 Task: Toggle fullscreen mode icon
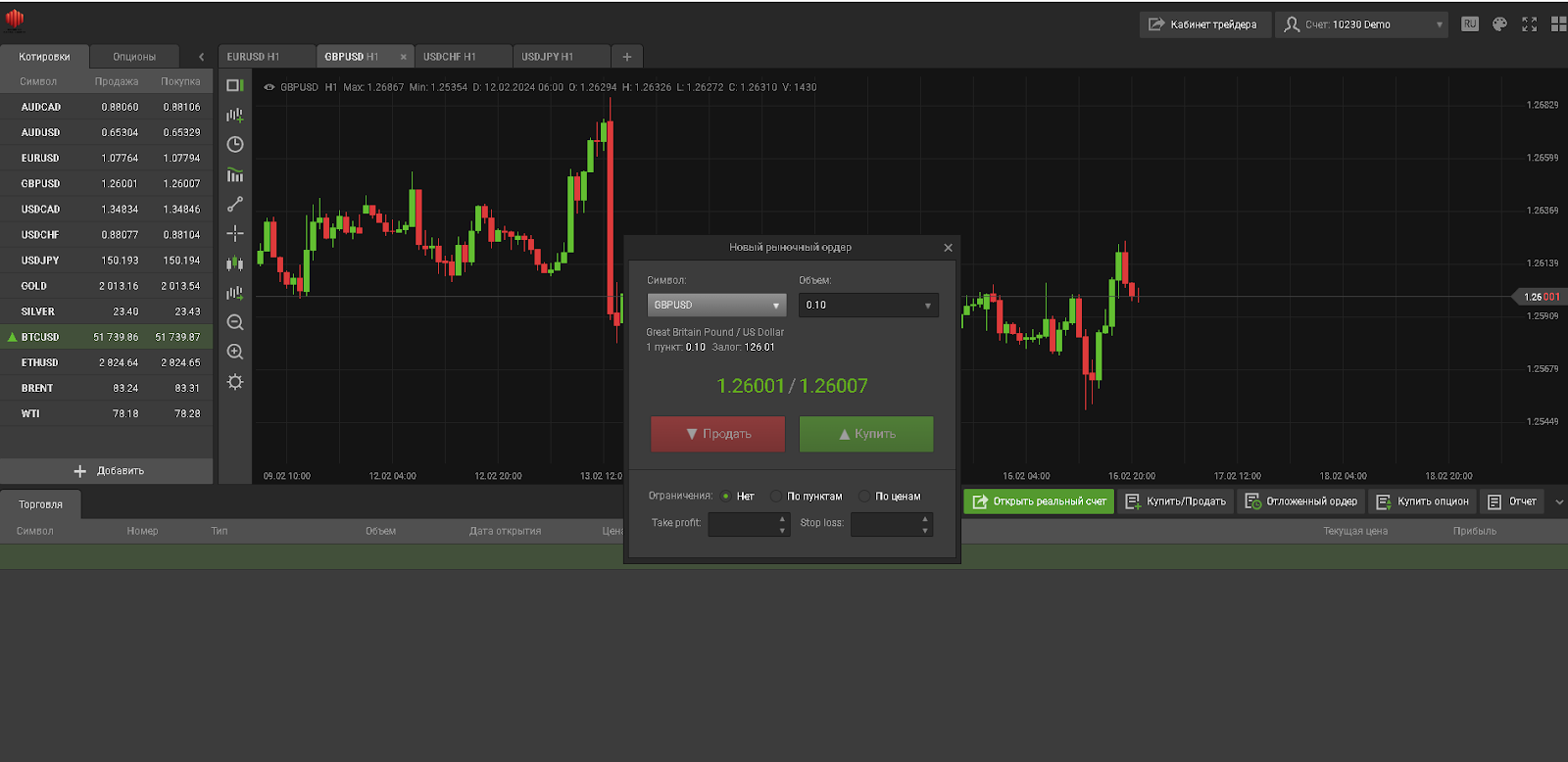point(1529,24)
